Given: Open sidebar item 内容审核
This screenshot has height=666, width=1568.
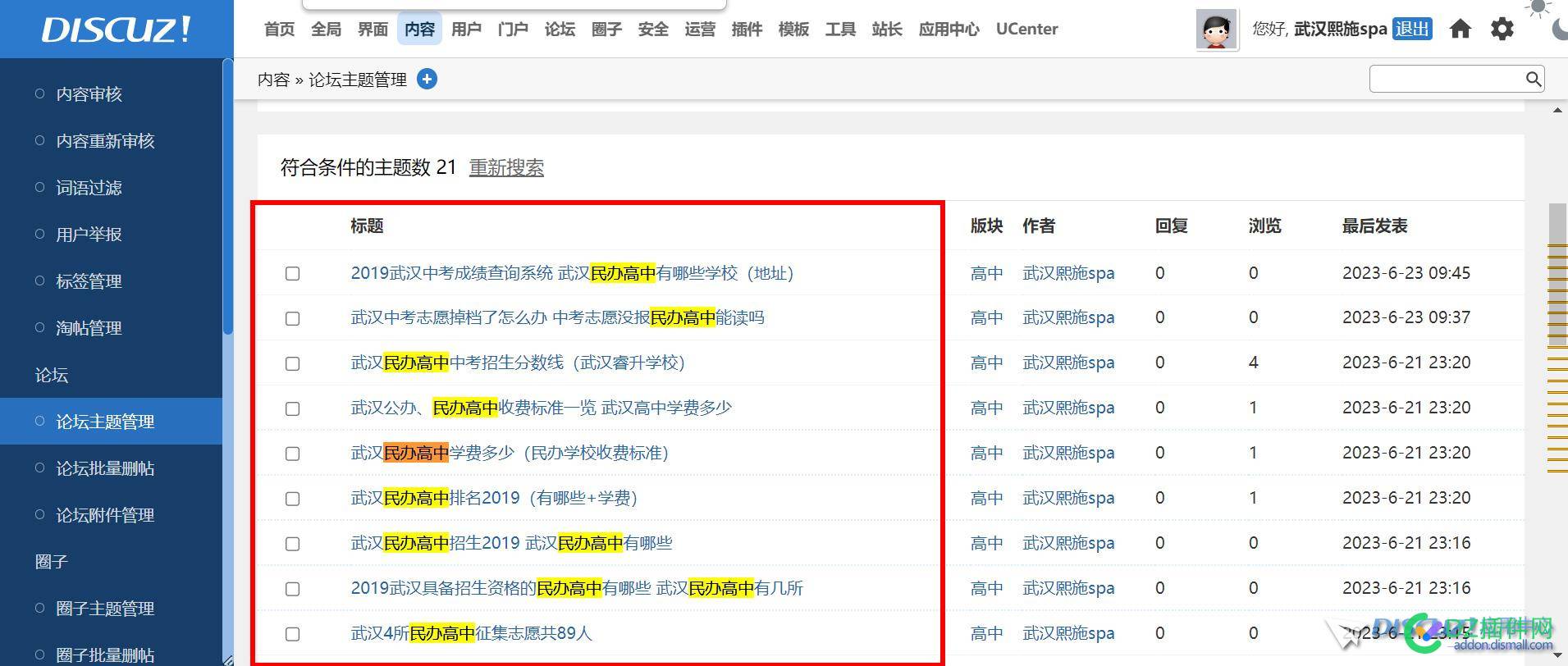Looking at the screenshot, I should 89,94.
